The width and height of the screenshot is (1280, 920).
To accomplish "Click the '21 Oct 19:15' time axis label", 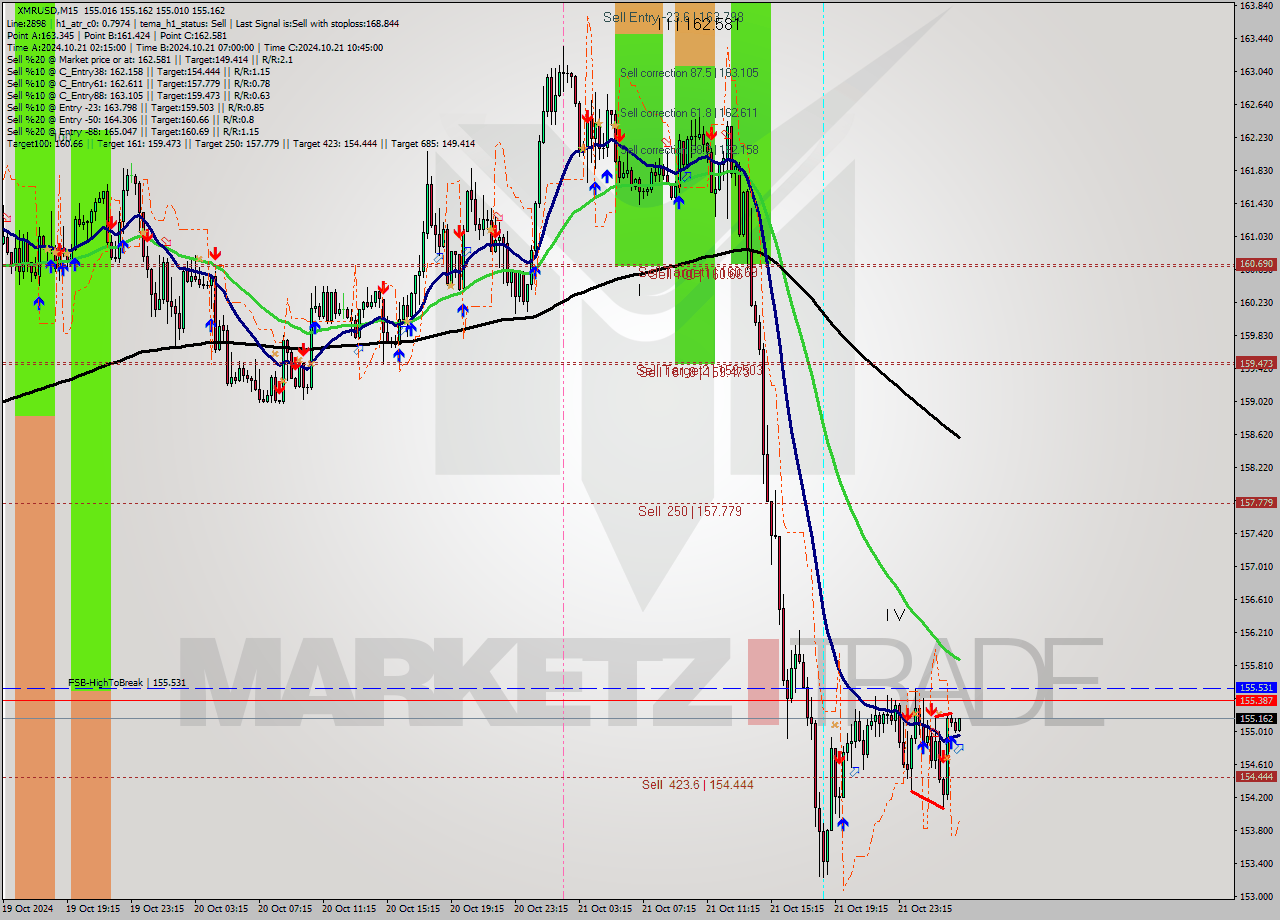I will click(x=861, y=909).
